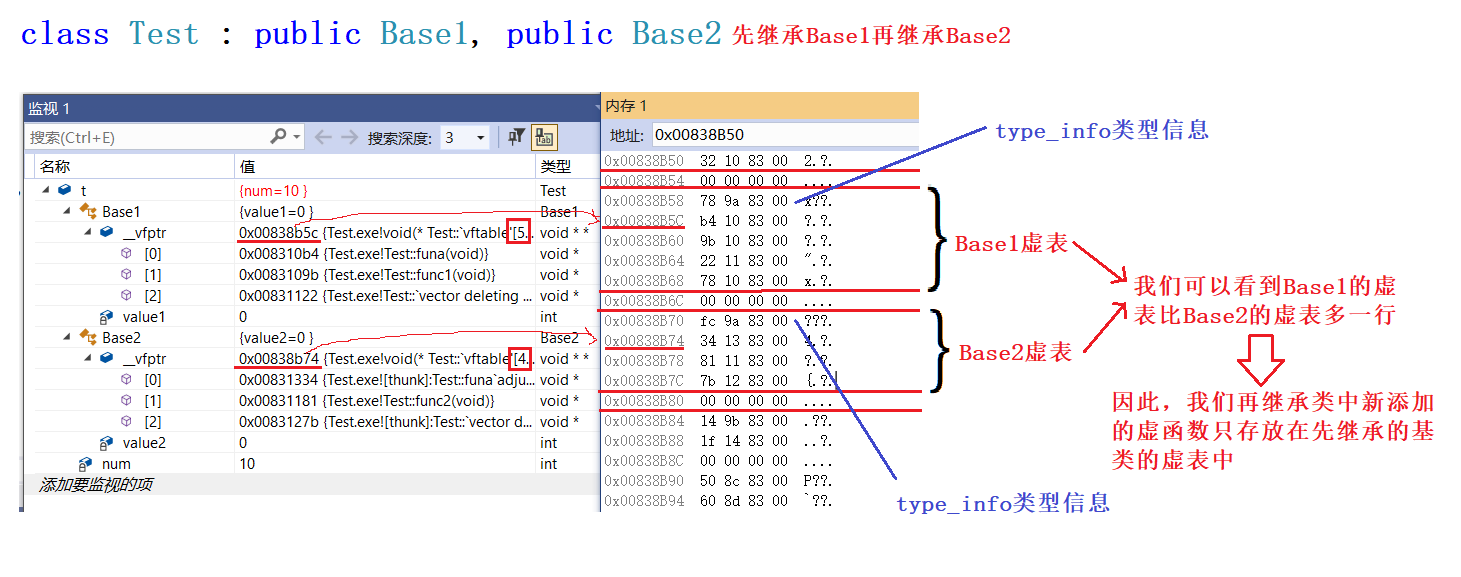Collapse the __vfptr node under Base2
The width and height of the screenshot is (1461, 577).
[86, 359]
